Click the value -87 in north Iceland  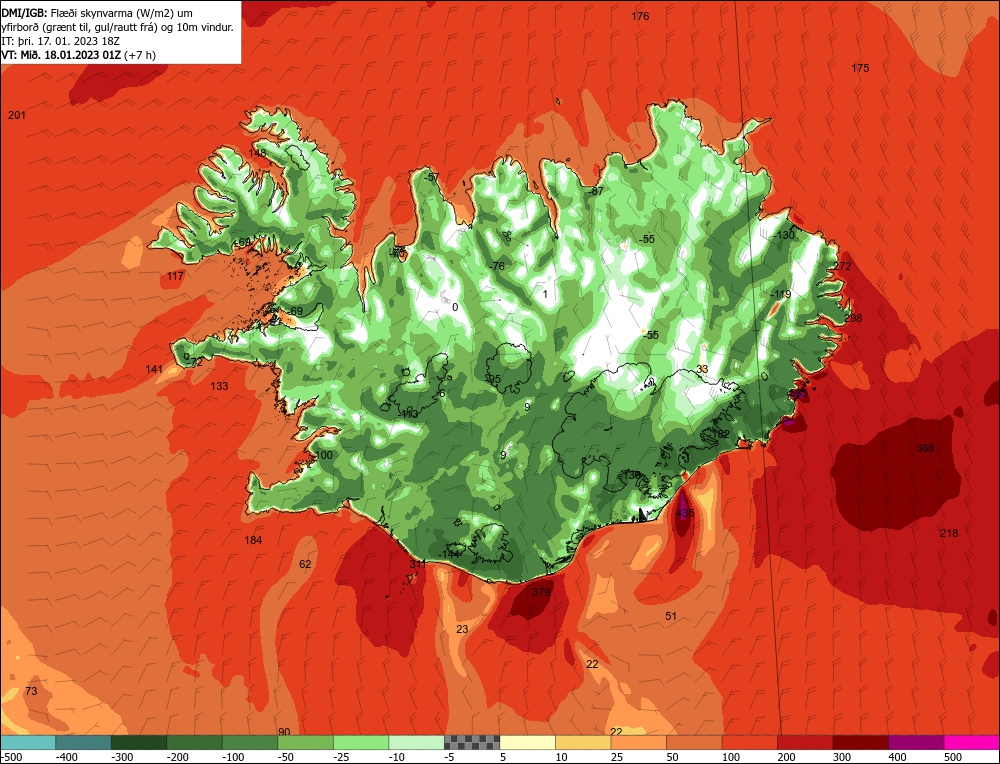tap(596, 191)
